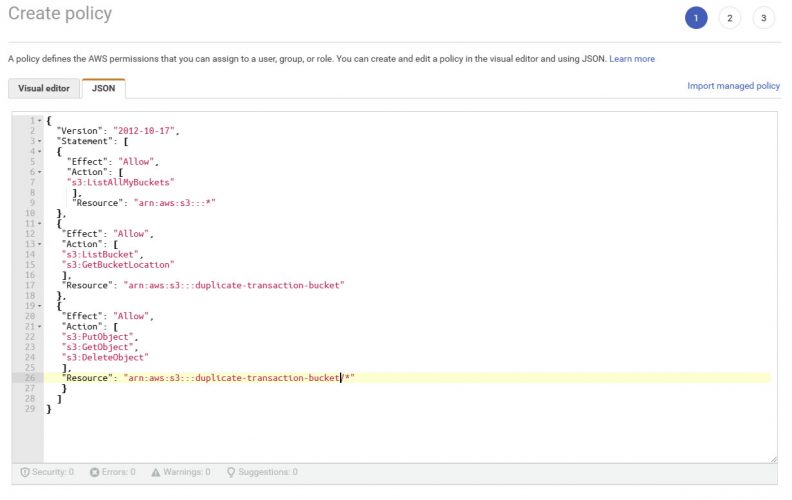Viewport: 792px width, 500px height.
Task: Collapse the Statement array fold at line 3
Action: coord(39,141)
